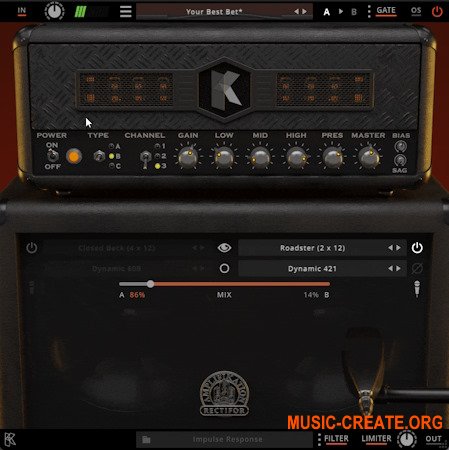Image resolution: width=449 pixels, height=450 pixels.
Task: Click the Impulse Response field
Action: 224,440
